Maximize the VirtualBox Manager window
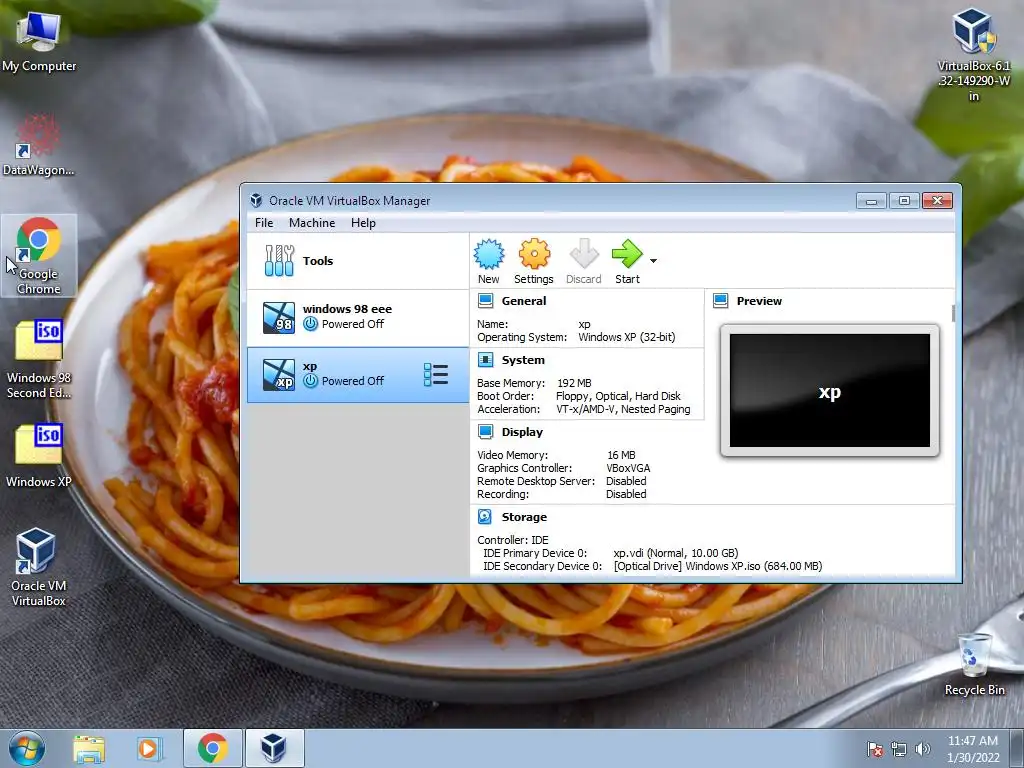Screen dimensions: 1024x768 tap(904, 200)
